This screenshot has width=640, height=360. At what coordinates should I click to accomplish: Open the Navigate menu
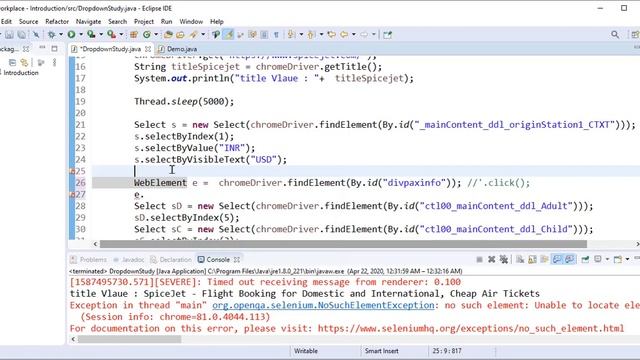point(89,22)
